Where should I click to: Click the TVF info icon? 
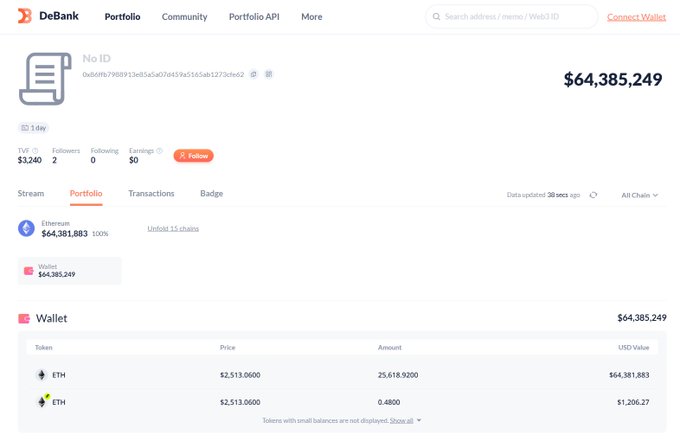click(35, 151)
